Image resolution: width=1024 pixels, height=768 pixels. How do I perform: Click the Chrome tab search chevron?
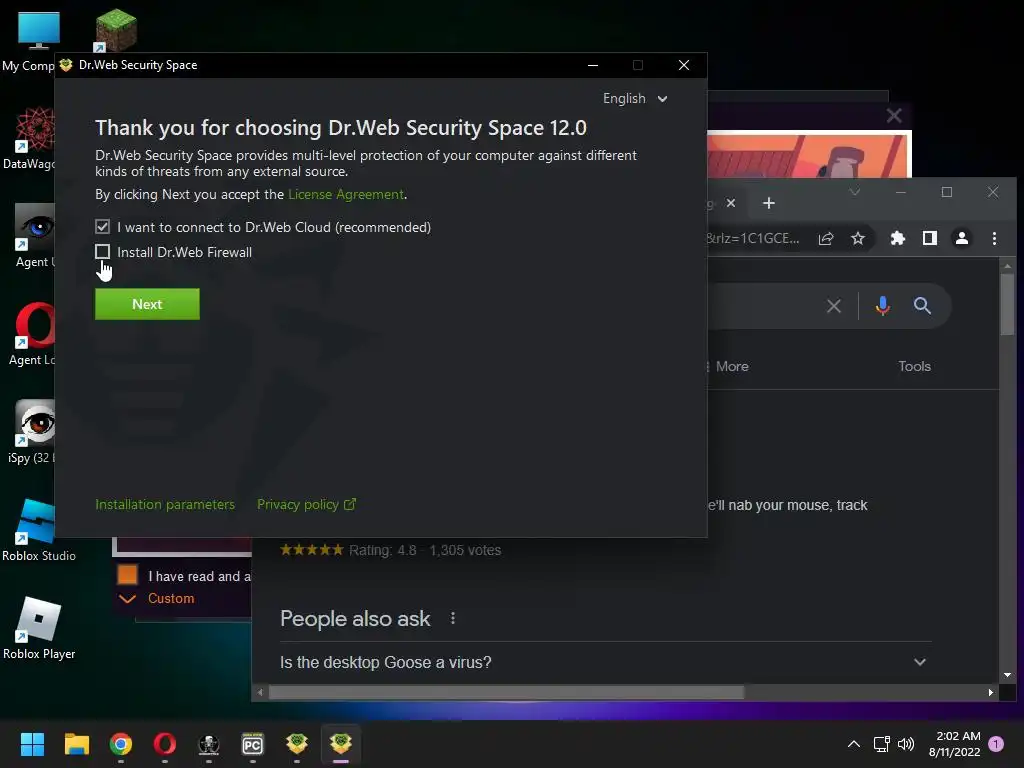click(x=854, y=192)
